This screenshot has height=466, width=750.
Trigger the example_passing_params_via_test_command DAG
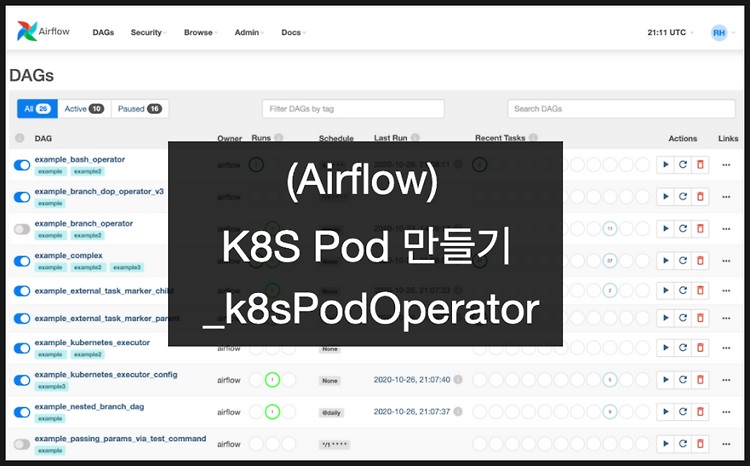665,444
